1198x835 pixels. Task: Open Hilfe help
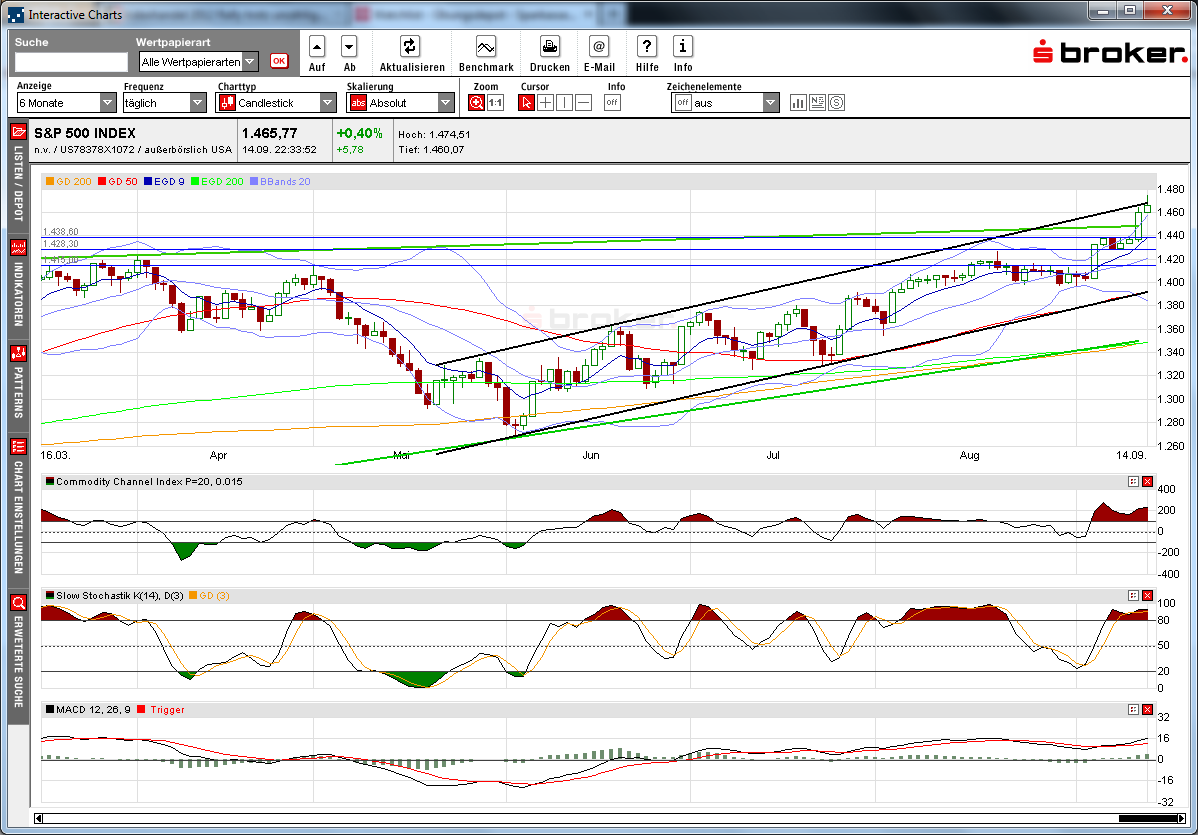click(646, 47)
